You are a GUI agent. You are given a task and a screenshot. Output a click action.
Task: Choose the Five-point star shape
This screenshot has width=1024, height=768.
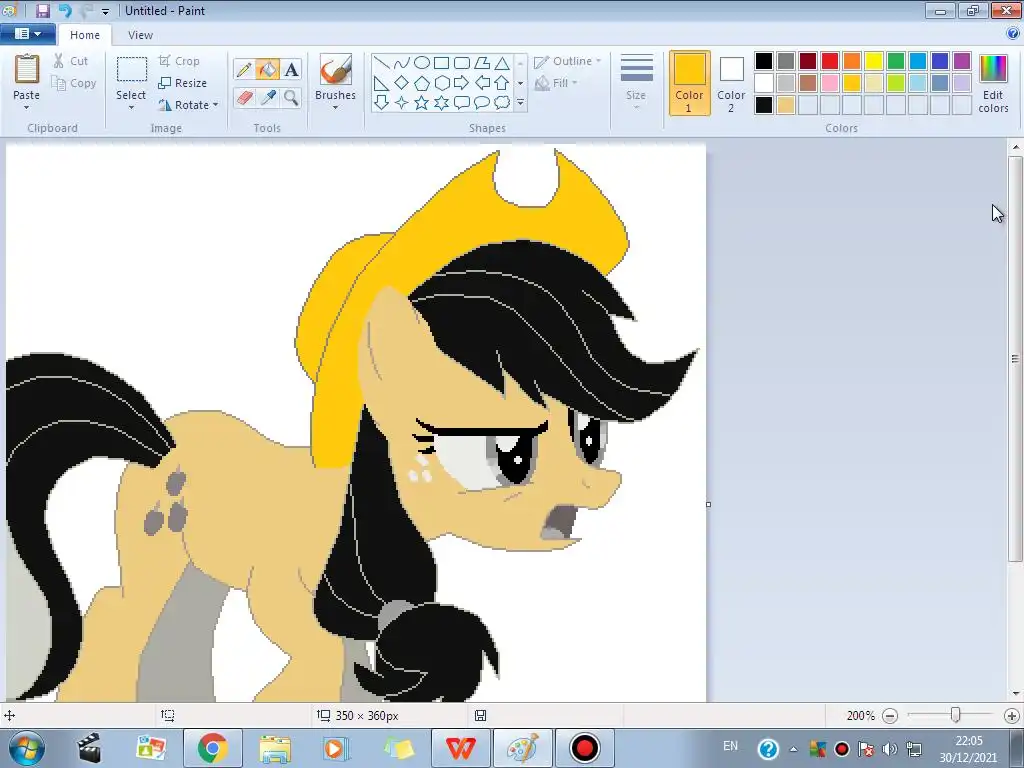click(422, 103)
